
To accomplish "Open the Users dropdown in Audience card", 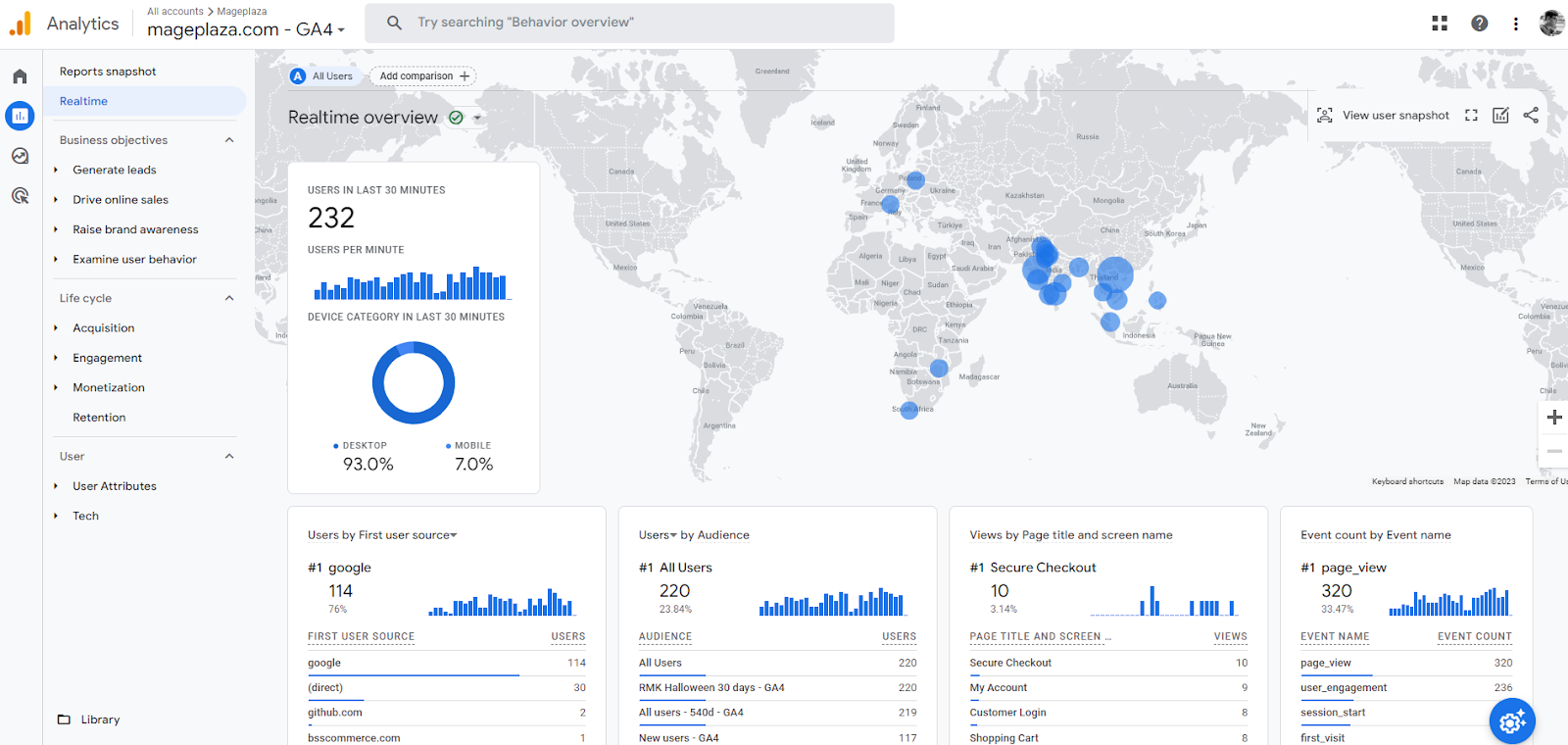I will pyautogui.click(x=658, y=535).
